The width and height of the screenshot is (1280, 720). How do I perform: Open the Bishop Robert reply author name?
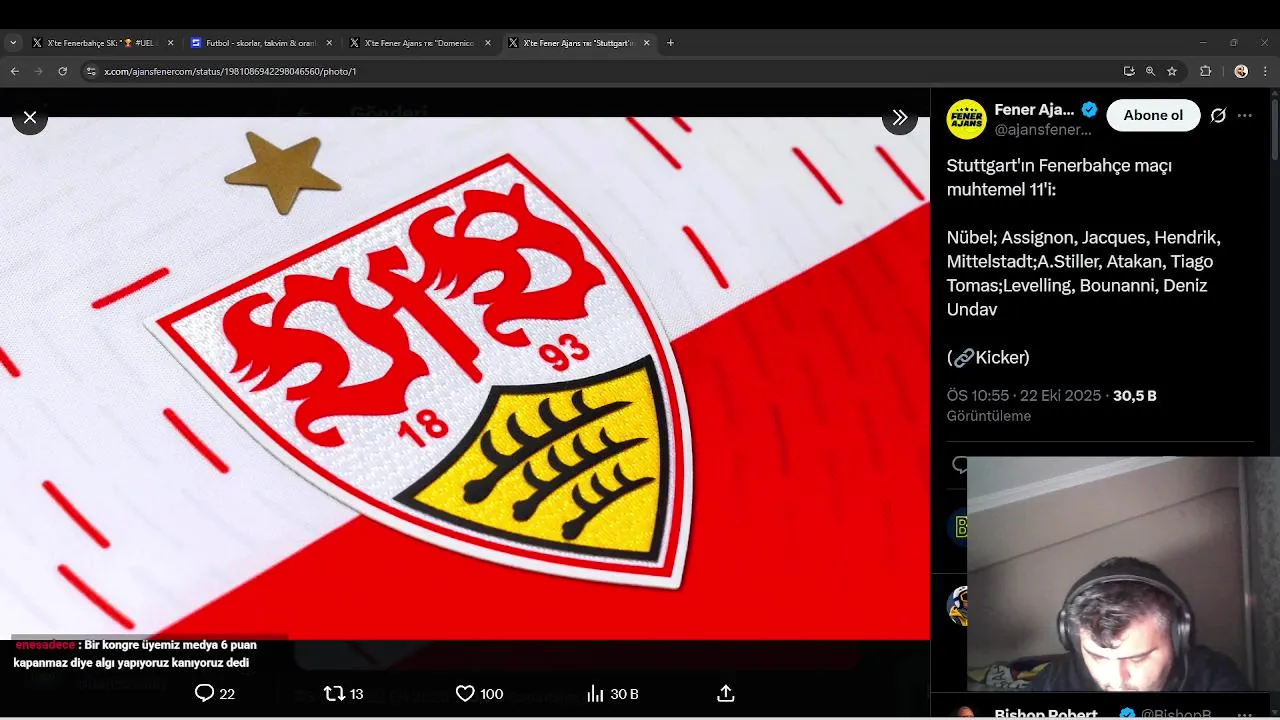pos(1046,714)
